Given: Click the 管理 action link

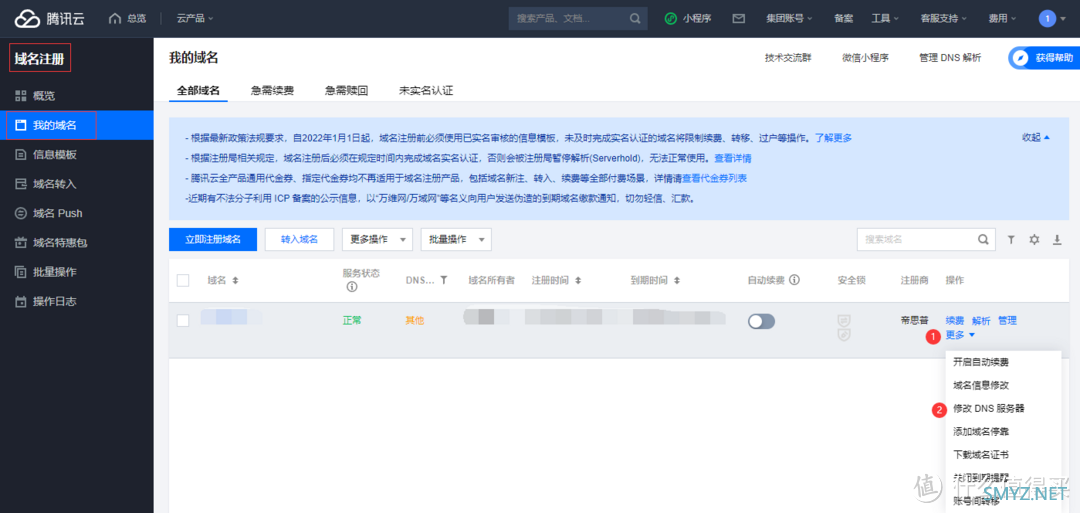Looking at the screenshot, I should coord(1007,320).
